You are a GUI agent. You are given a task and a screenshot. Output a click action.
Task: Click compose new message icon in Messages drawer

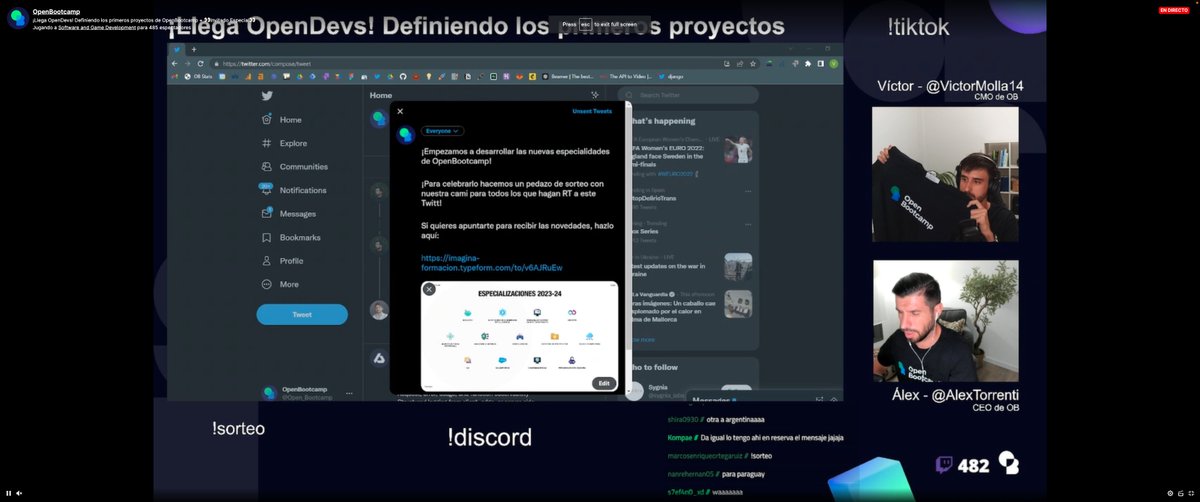coord(818,399)
